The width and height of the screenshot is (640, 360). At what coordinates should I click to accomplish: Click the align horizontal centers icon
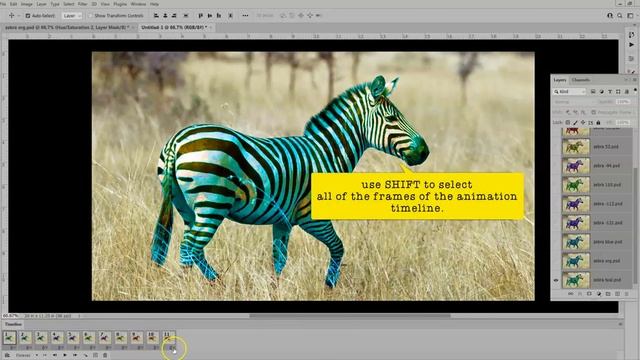click(165, 16)
